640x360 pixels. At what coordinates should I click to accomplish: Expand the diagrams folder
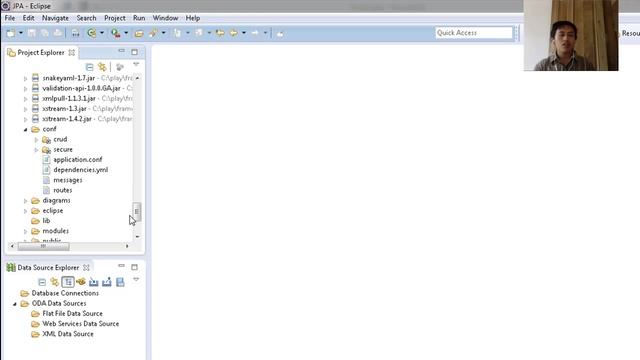tap(25, 201)
